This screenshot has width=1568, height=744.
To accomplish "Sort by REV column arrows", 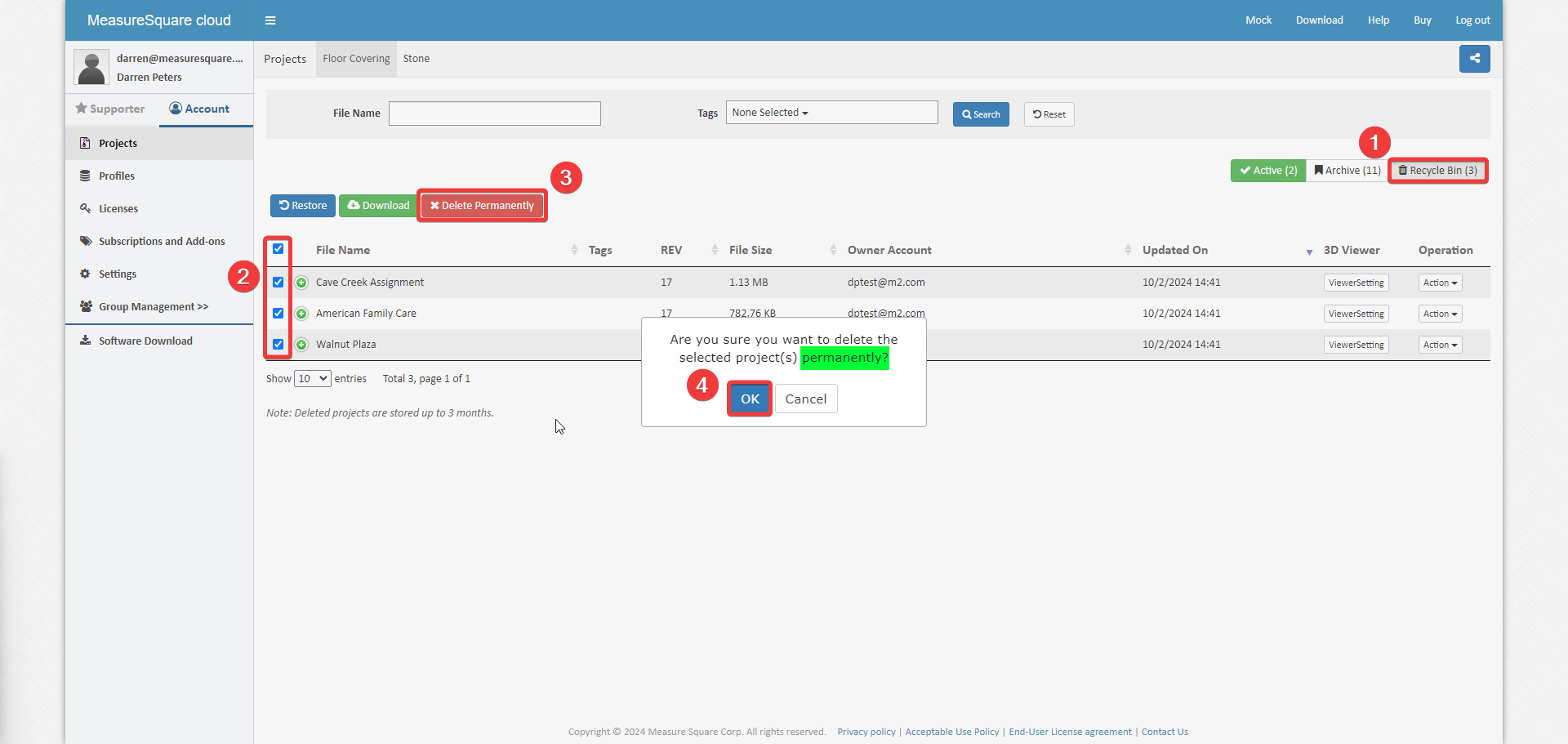I will 715,250.
